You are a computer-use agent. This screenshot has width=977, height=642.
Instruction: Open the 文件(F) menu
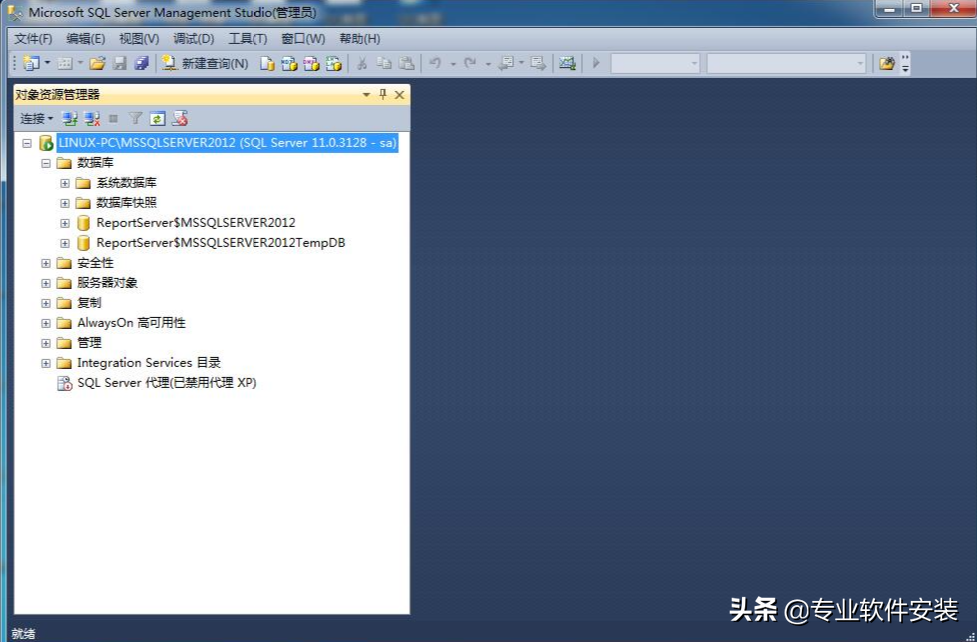tap(33, 39)
